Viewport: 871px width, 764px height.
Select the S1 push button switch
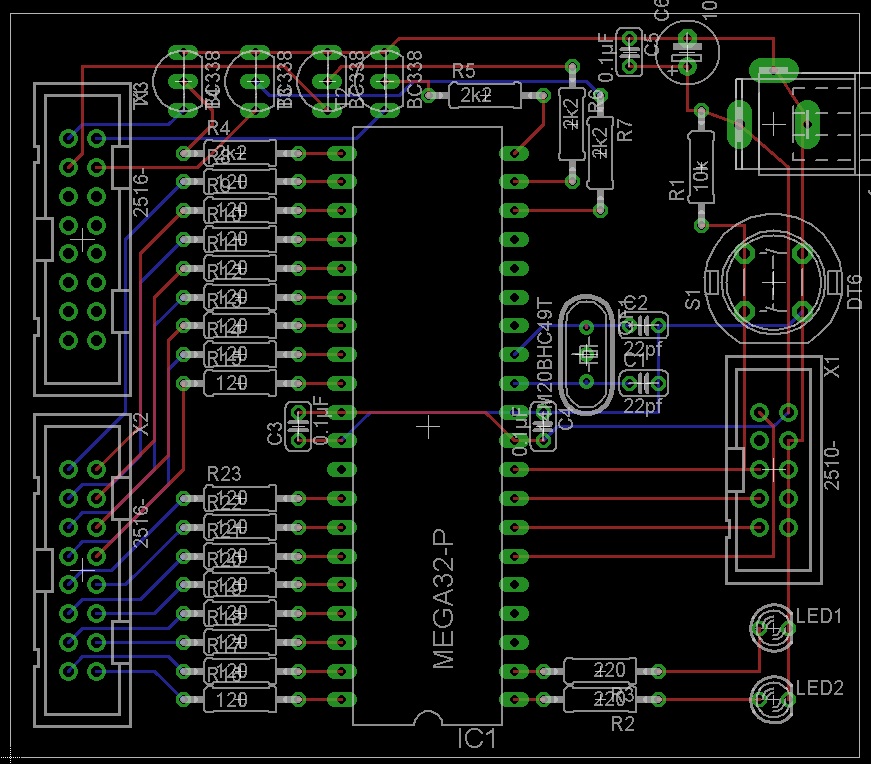pyautogui.click(x=773, y=282)
